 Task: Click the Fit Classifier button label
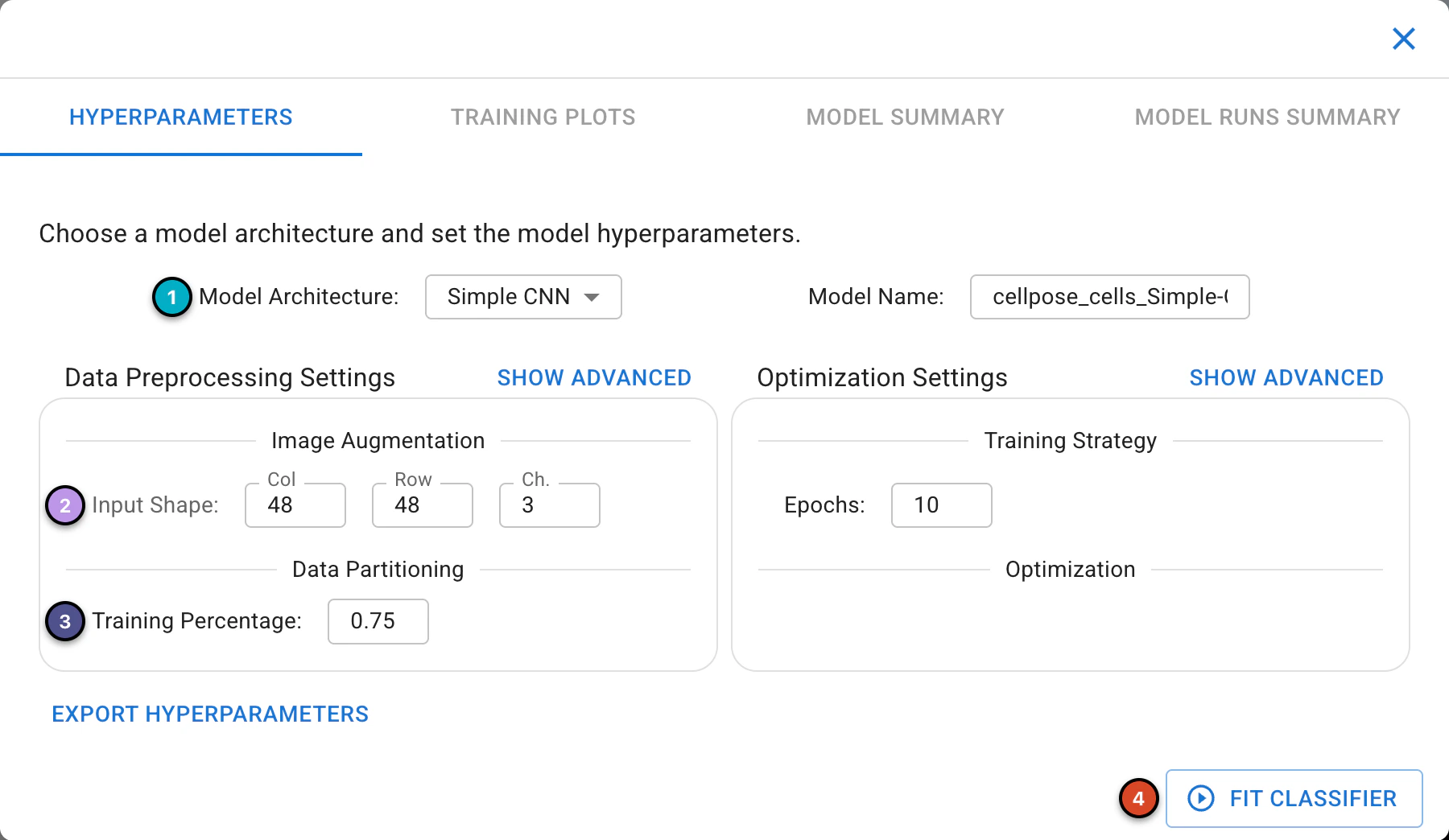[x=1313, y=798]
